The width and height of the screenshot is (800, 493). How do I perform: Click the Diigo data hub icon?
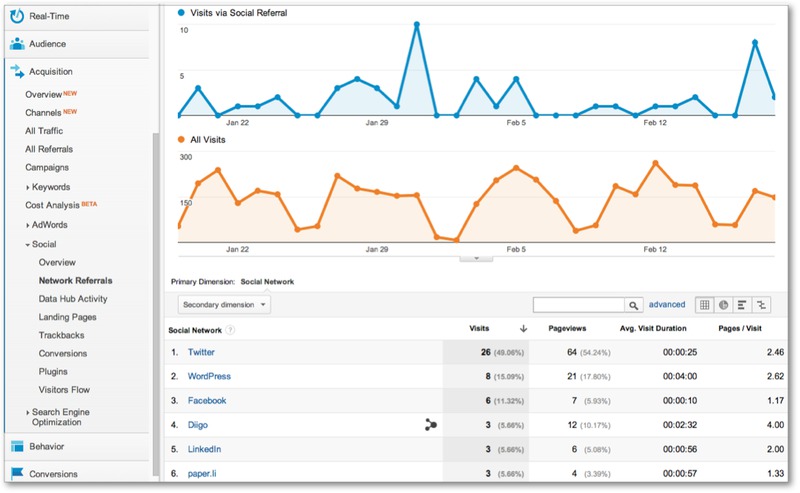click(x=431, y=425)
